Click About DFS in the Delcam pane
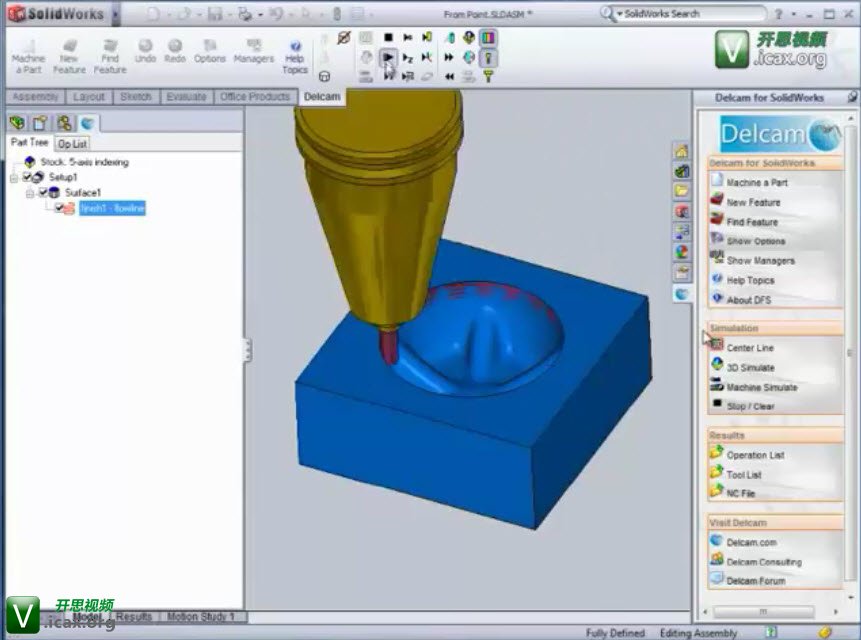Screen dimensions: 861x640 pyautogui.click(x=748, y=300)
